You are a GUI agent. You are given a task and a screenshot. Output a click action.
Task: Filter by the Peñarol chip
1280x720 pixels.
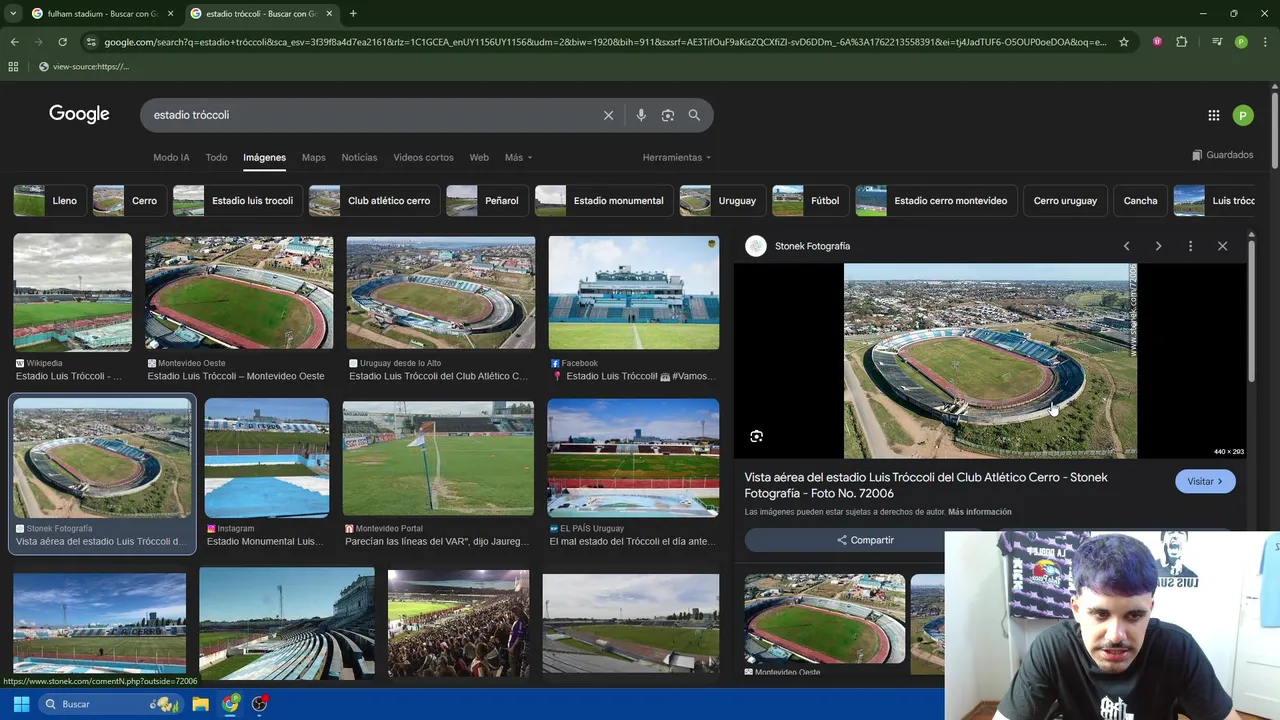[x=487, y=200]
